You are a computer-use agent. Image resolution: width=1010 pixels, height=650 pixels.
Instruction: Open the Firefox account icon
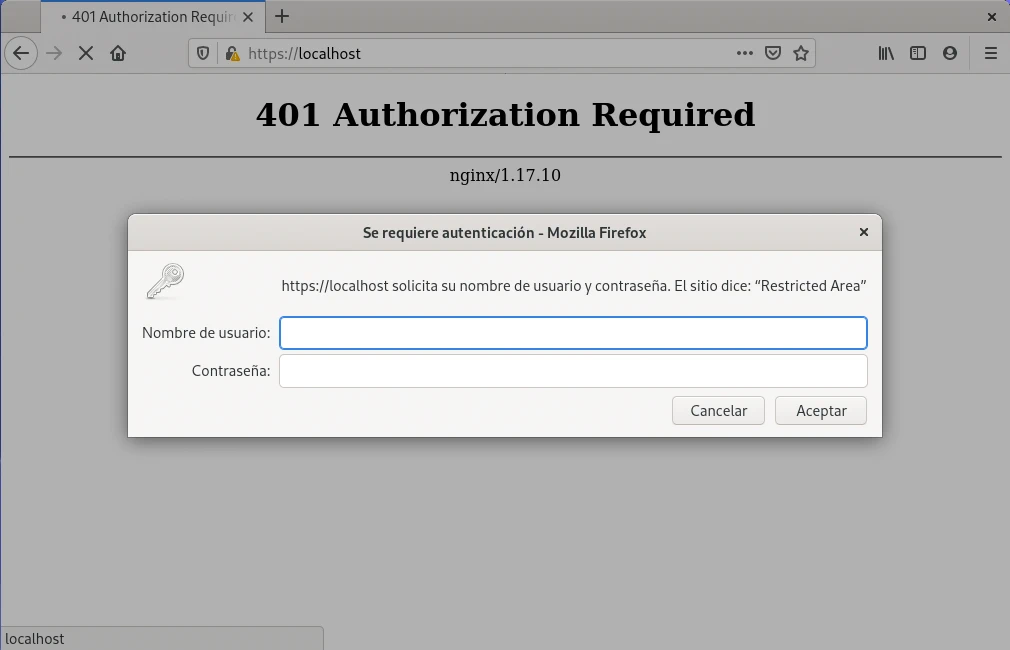point(950,53)
